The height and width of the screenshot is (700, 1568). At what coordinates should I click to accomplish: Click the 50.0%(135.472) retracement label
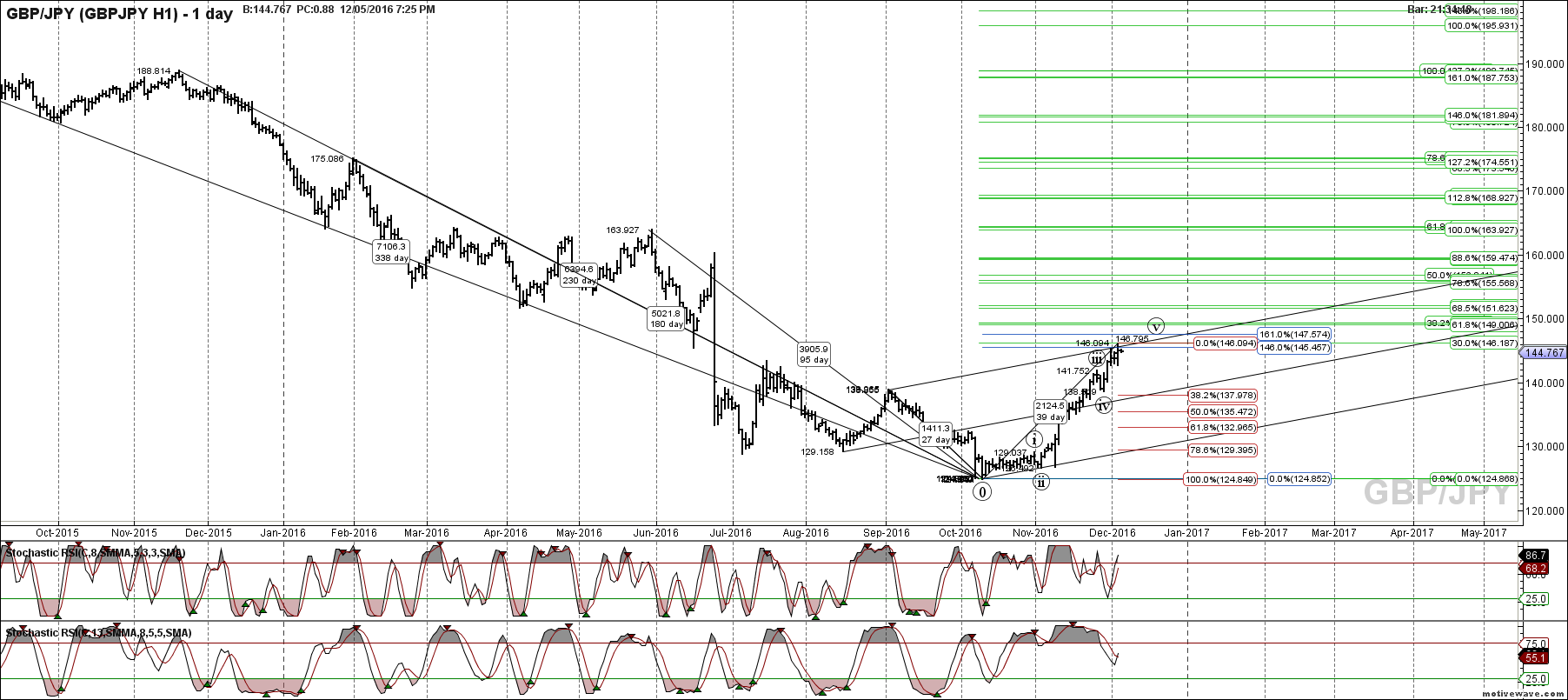(1222, 411)
